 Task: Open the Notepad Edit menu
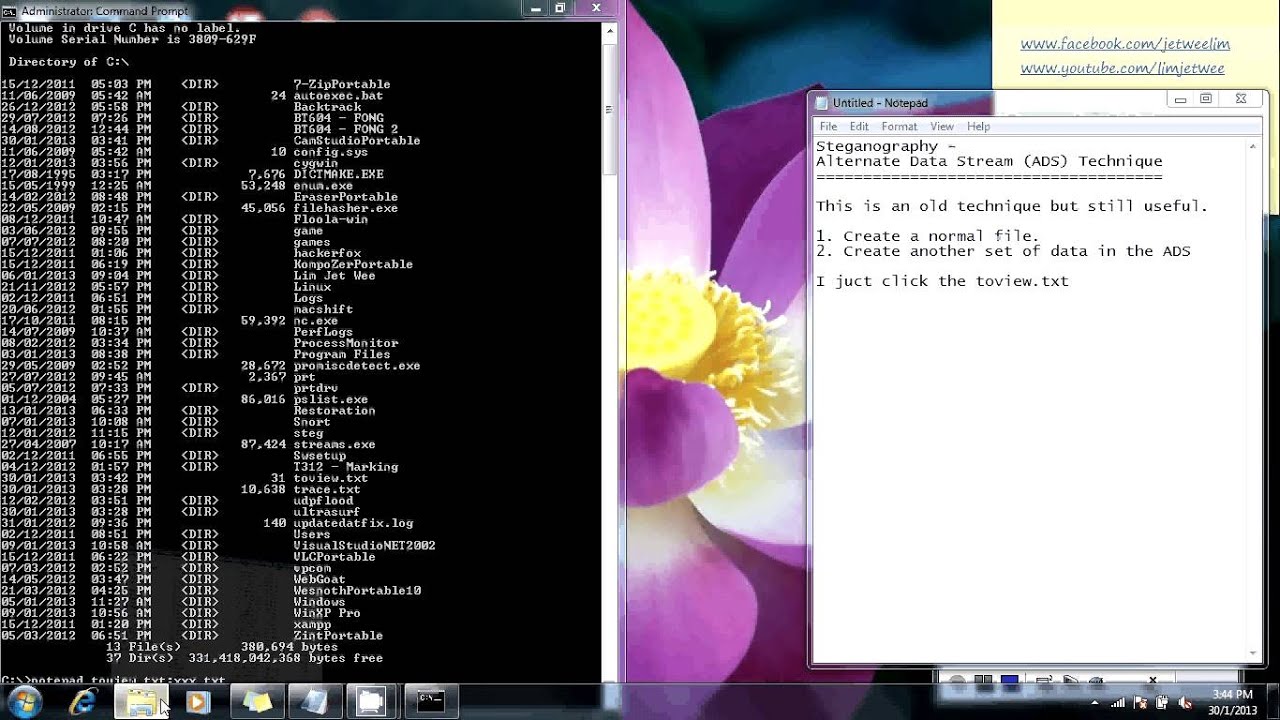[x=859, y=127]
